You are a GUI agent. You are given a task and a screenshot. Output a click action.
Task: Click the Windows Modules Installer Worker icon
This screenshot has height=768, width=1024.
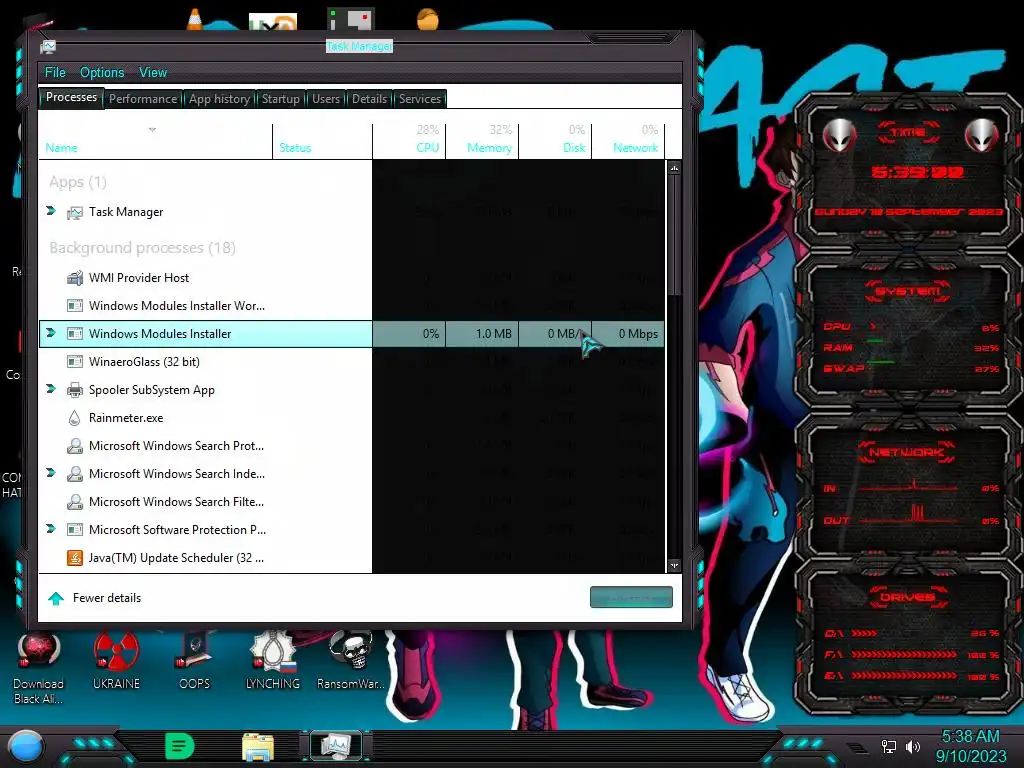coord(75,306)
